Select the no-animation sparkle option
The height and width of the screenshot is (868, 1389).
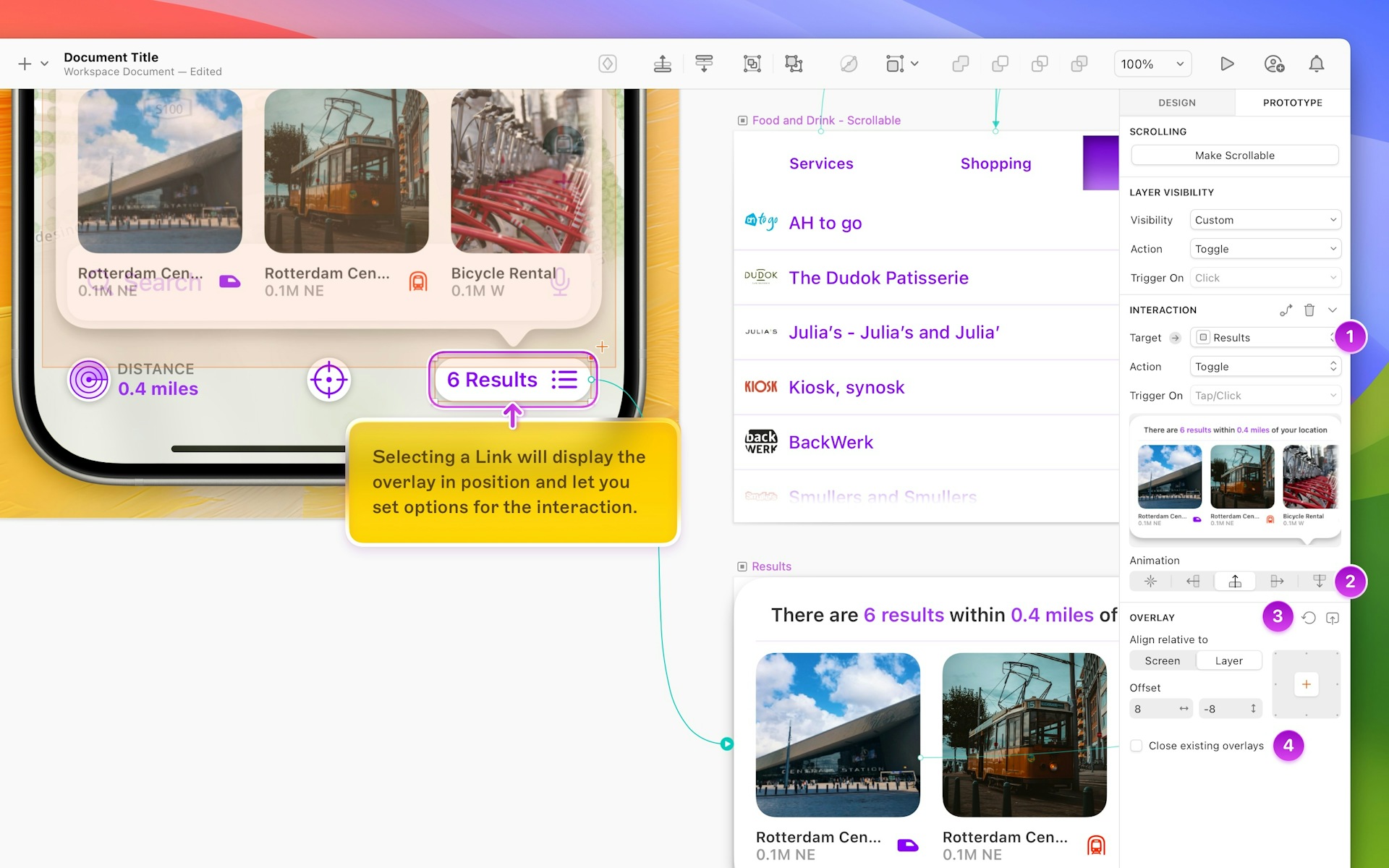coord(1150,581)
